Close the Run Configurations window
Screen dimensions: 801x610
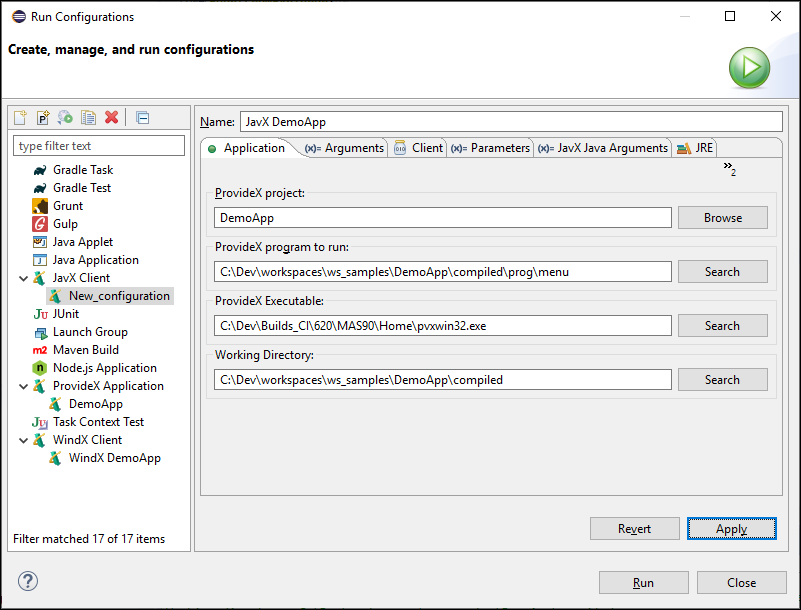[x=775, y=16]
